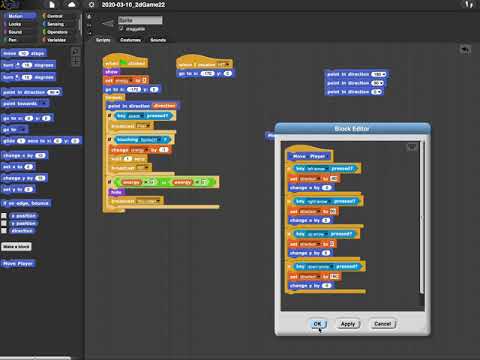Switch to the Scripts tab
Screen dimensions: 480x360
(103, 40)
